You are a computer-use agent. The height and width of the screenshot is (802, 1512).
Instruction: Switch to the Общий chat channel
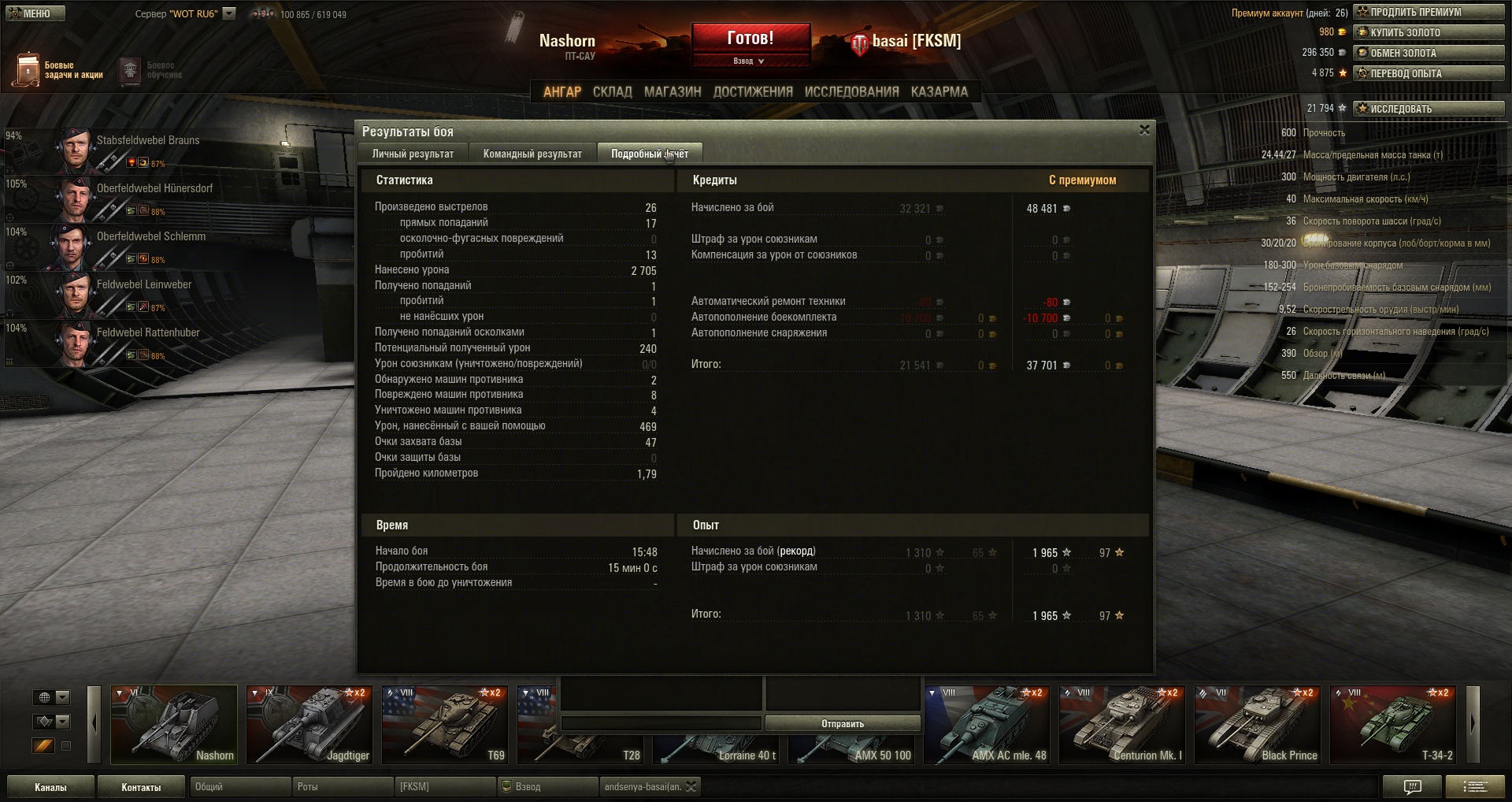point(240,786)
